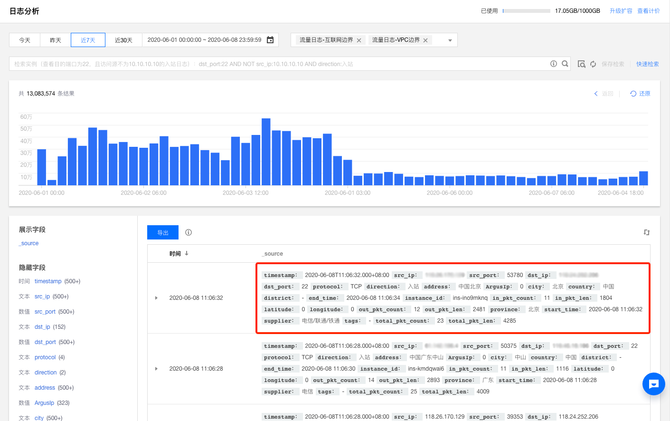
Task: Click the 导出 export button
Action: tap(162, 232)
